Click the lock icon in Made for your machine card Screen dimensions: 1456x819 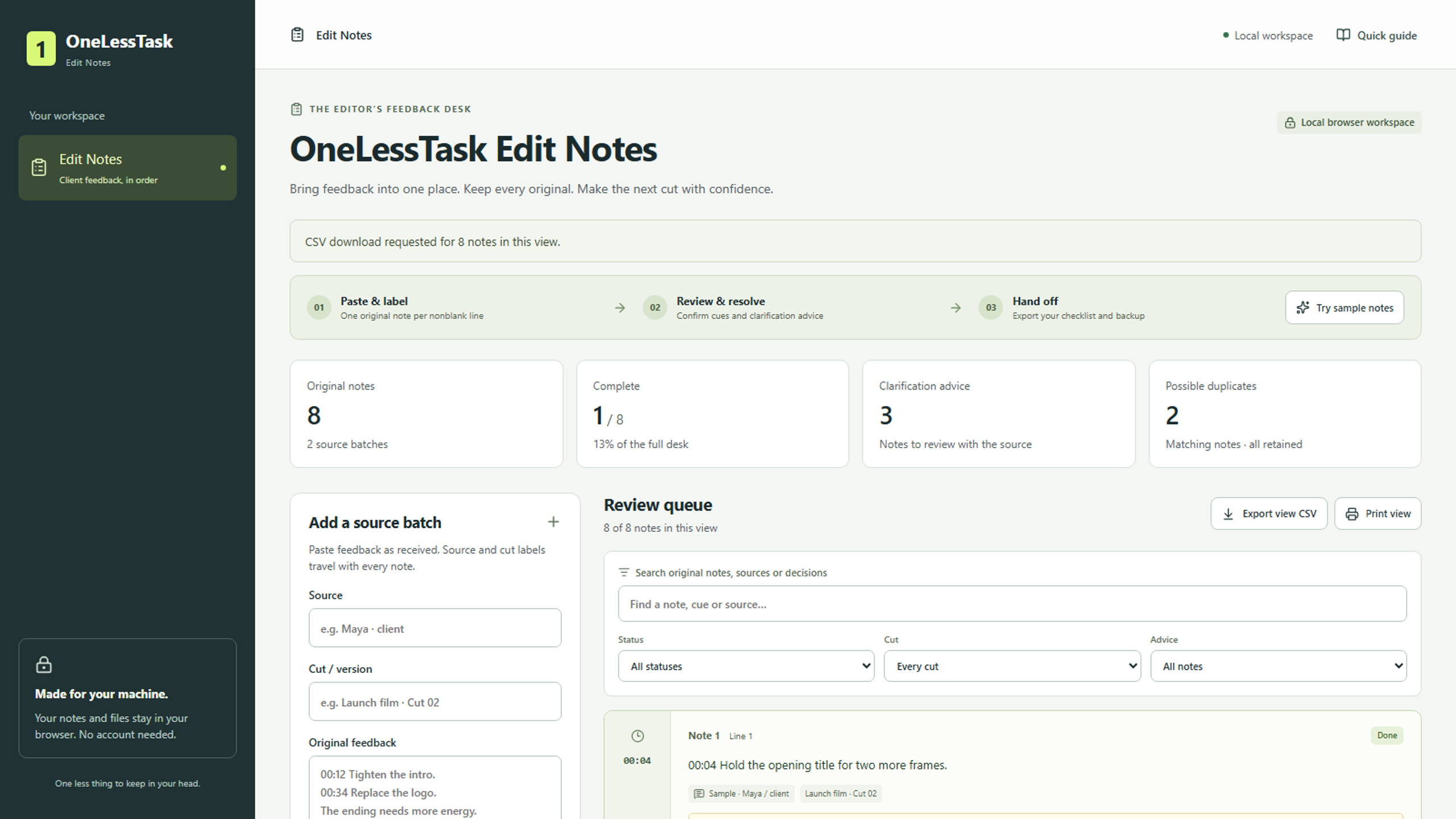tap(44, 664)
